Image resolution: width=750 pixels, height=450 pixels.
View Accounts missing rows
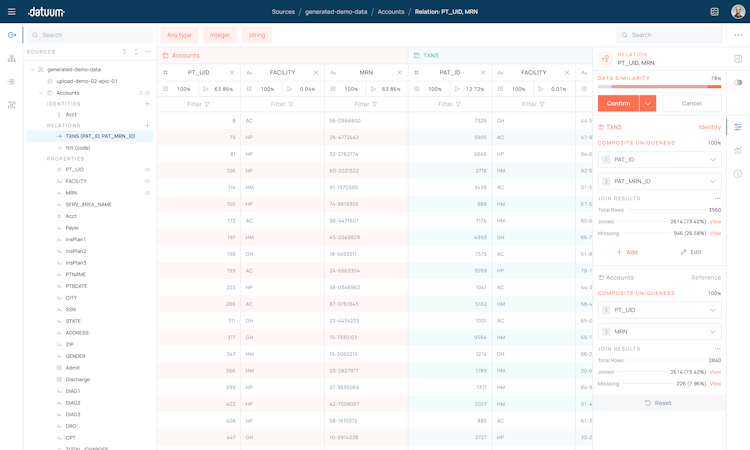[x=715, y=384]
